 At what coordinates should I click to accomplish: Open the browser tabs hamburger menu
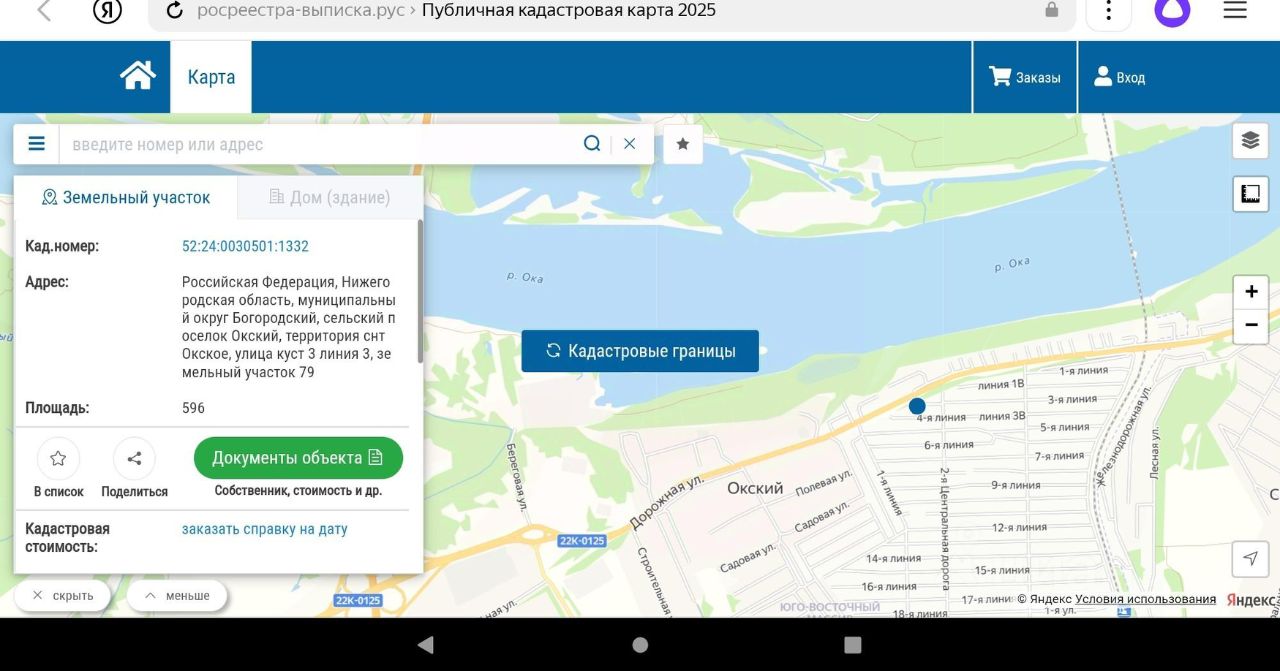(x=1236, y=10)
